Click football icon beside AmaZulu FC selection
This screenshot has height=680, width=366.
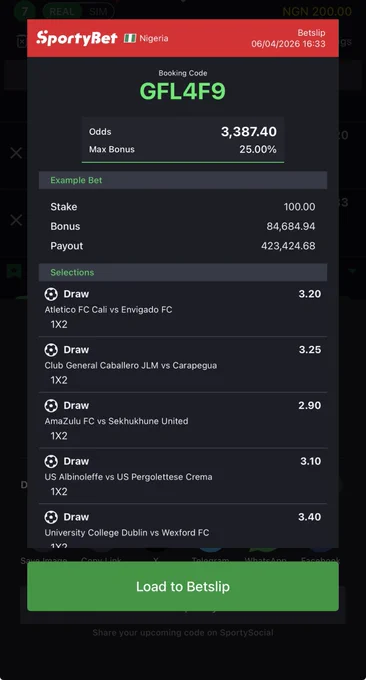(51, 405)
